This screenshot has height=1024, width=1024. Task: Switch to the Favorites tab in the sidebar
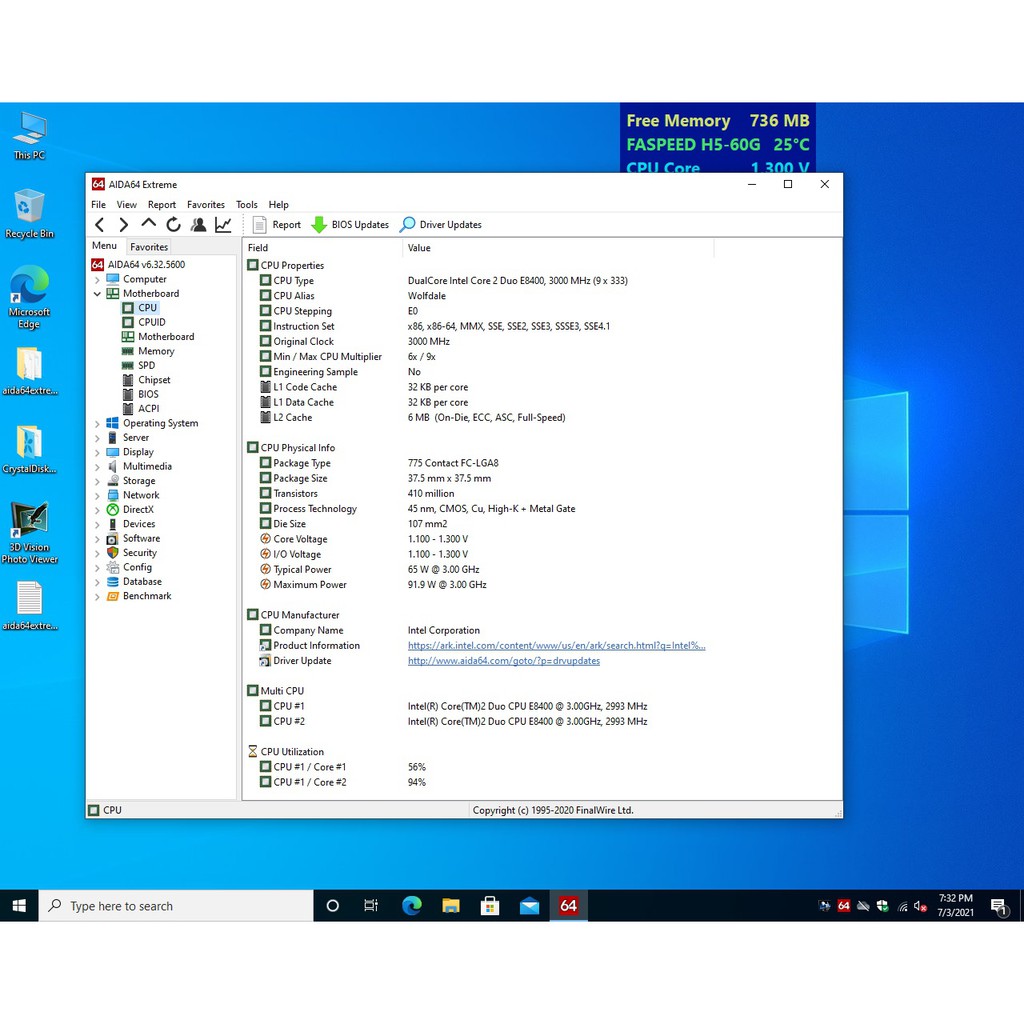pyautogui.click(x=149, y=247)
